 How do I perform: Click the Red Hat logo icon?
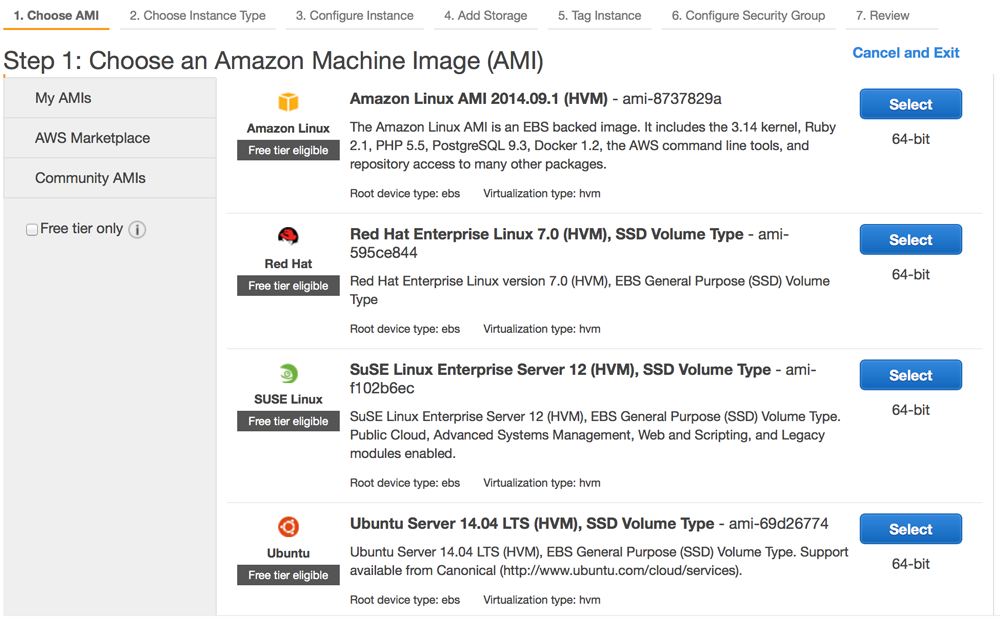(x=288, y=237)
